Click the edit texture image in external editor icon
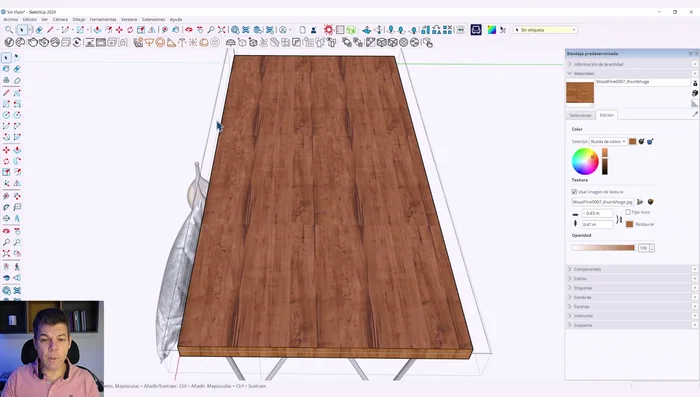700x397 pixels. pyautogui.click(x=650, y=202)
